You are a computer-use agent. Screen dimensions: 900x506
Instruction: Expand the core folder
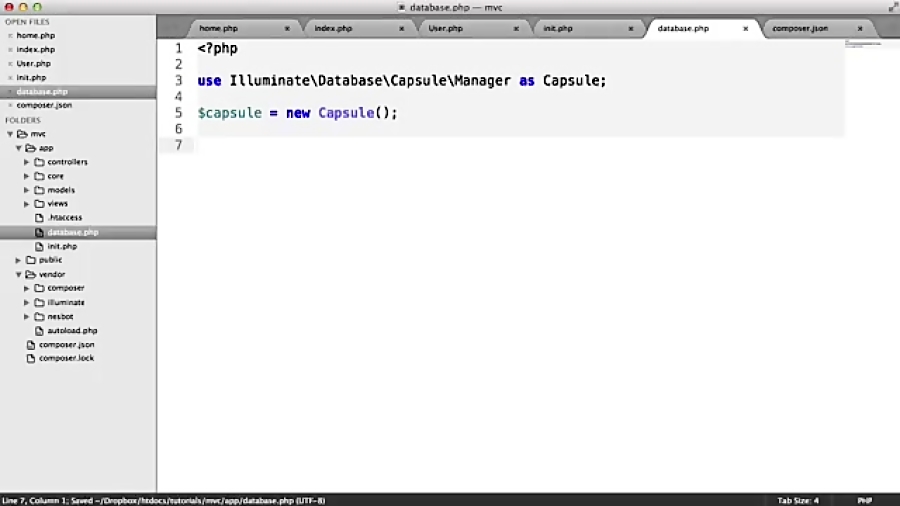tap(26, 176)
